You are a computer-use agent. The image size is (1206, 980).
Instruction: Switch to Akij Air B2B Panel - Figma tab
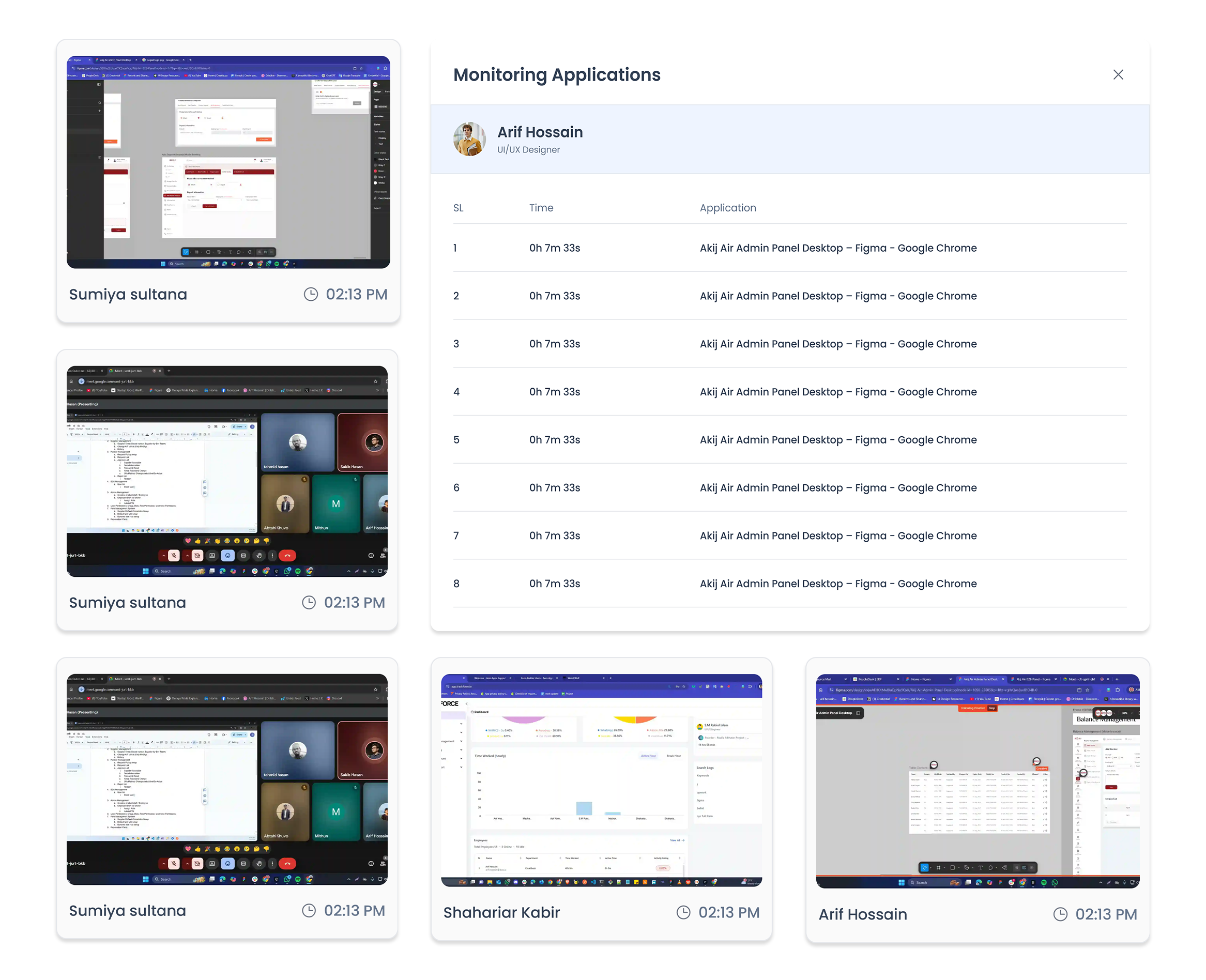[1033, 679]
